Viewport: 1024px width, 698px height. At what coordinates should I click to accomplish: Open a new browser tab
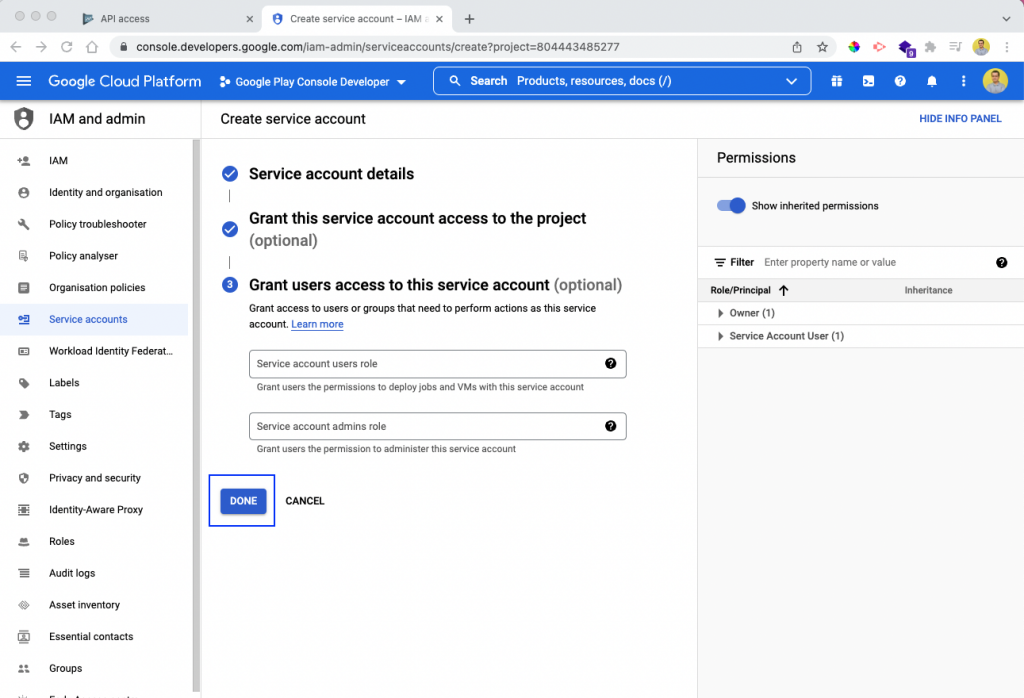[x=469, y=19]
